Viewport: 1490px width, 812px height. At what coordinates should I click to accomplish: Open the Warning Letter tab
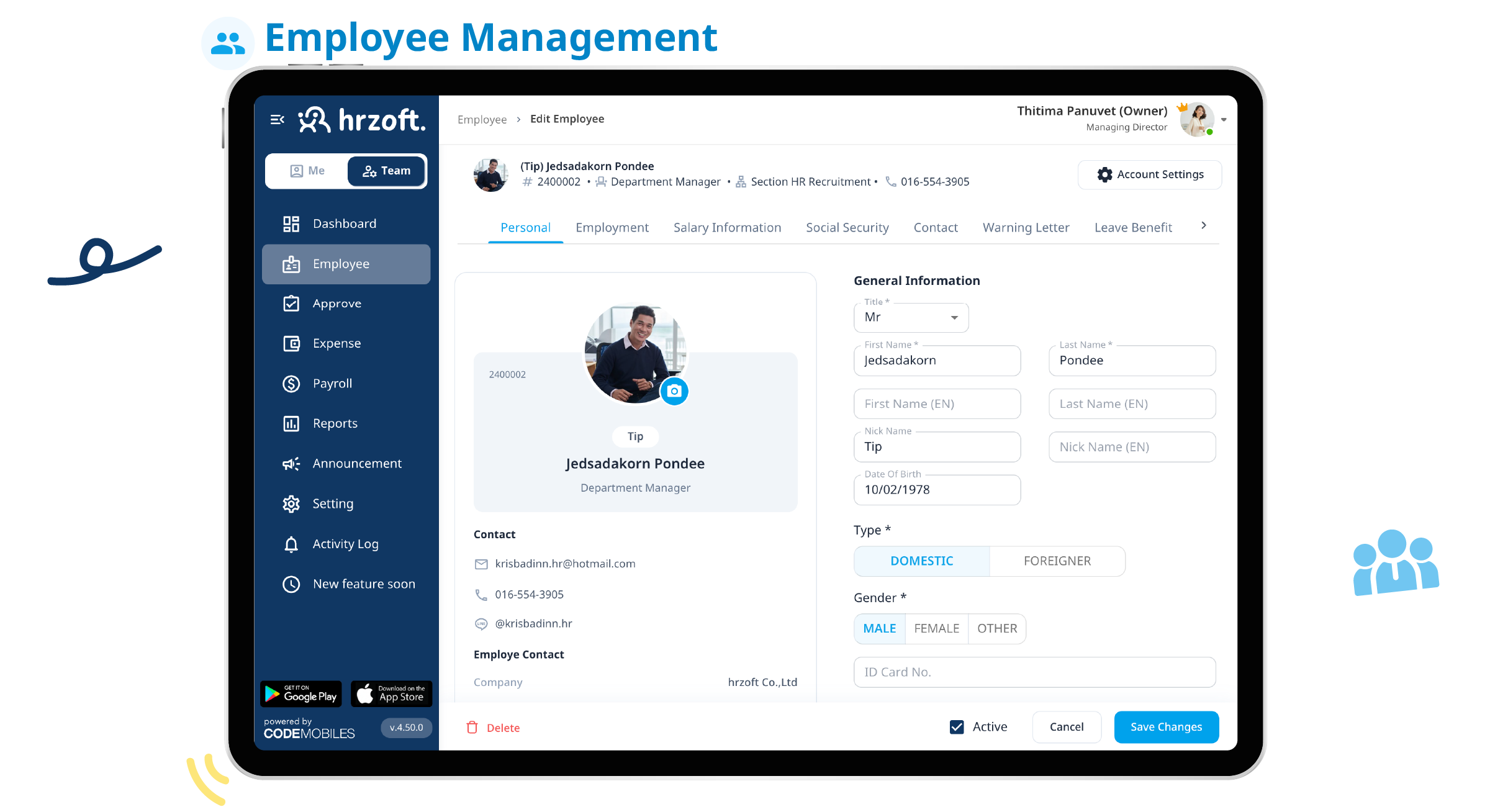click(x=1026, y=228)
